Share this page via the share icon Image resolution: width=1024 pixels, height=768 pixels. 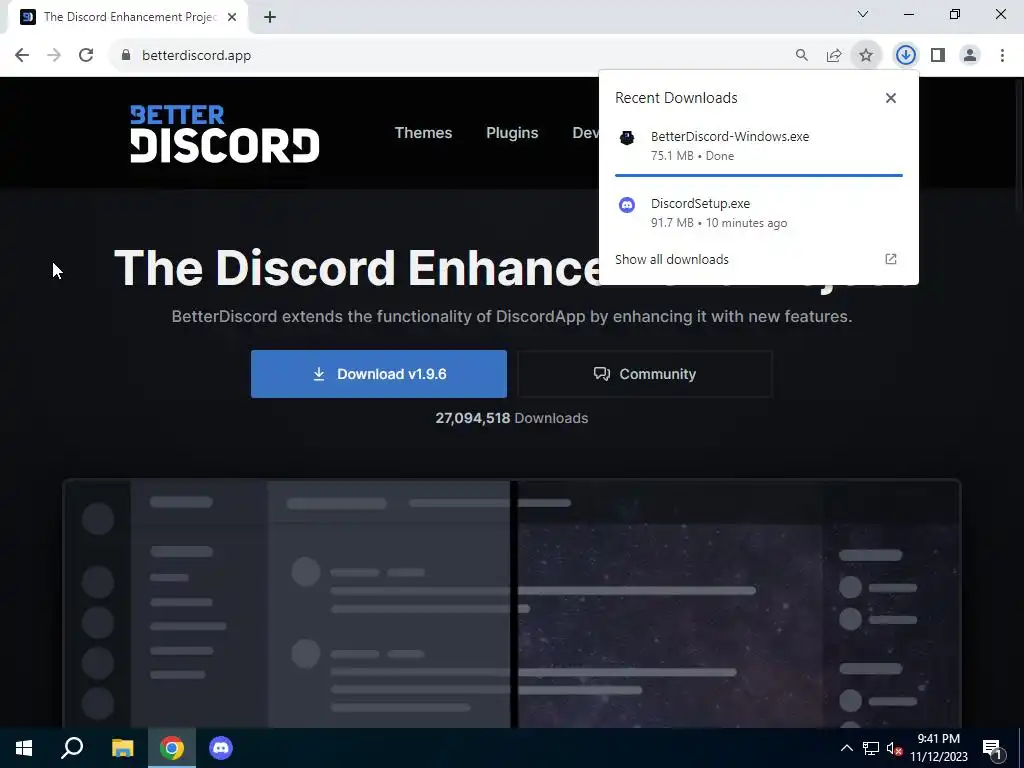(834, 56)
